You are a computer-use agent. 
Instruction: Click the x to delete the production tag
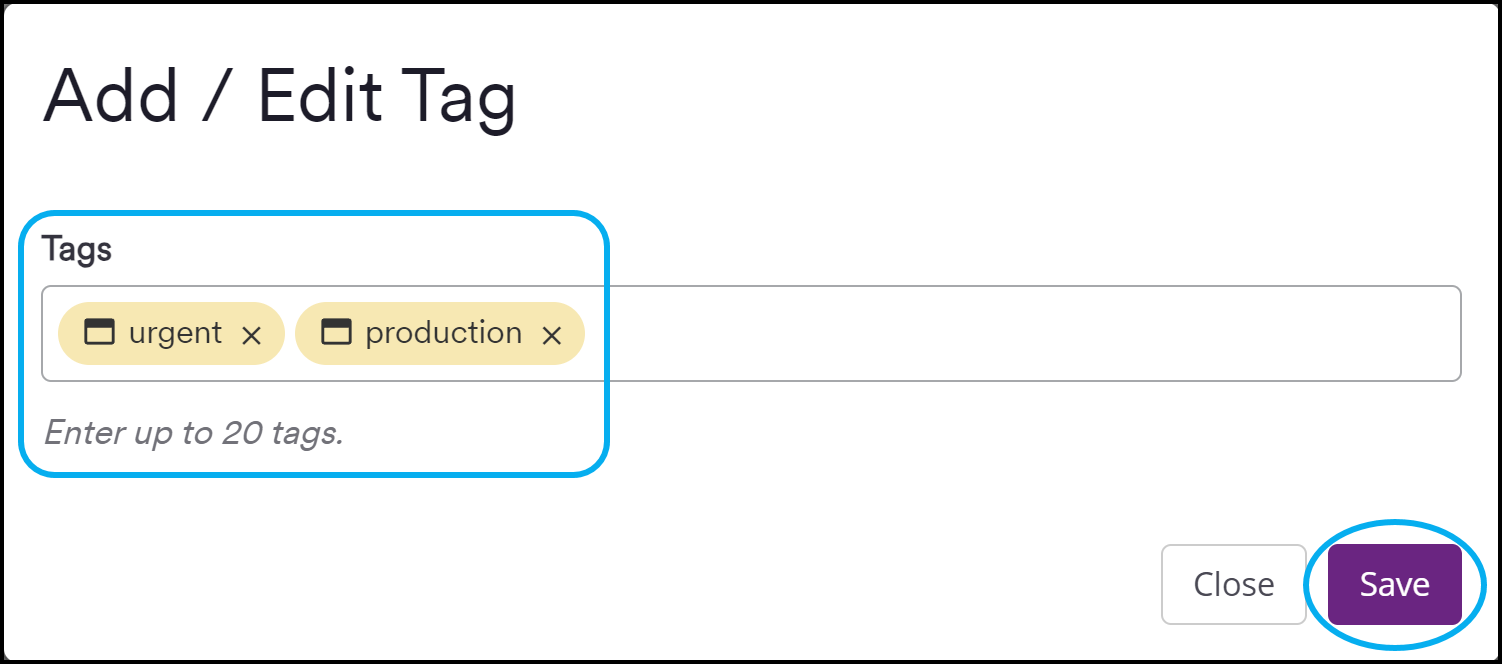click(552, 335)
